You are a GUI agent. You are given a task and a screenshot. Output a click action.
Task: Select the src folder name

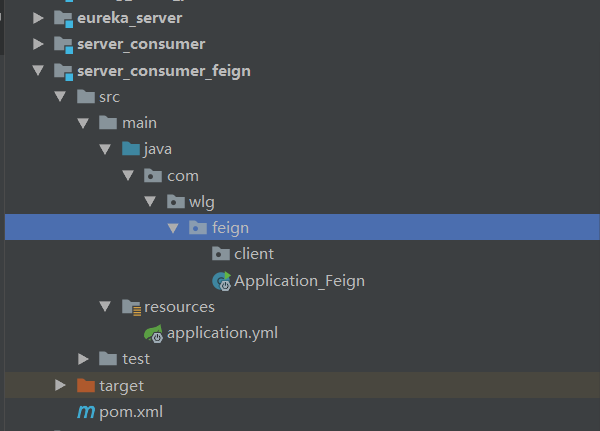point(109,97)
